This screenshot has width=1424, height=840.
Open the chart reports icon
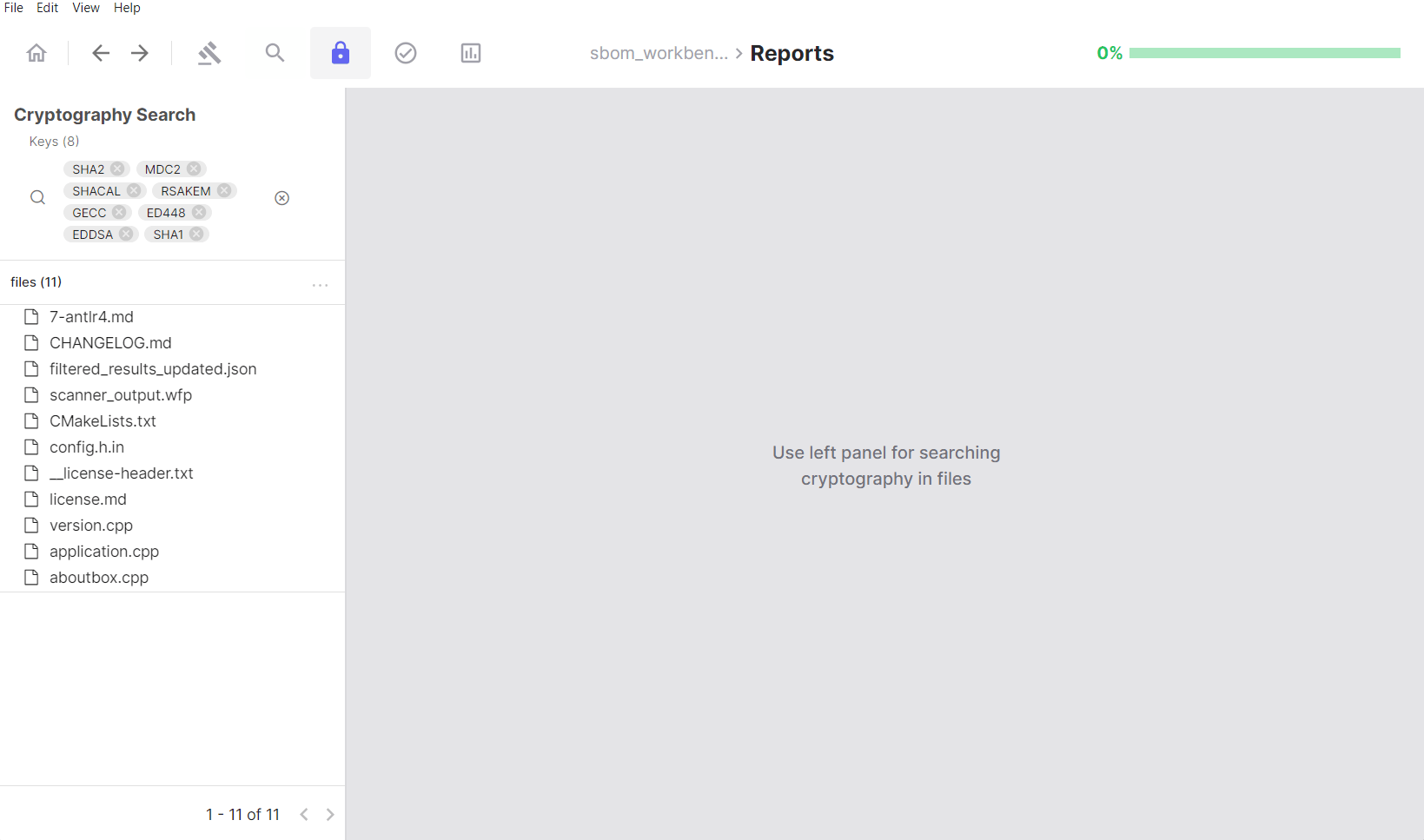pos(471,53)
